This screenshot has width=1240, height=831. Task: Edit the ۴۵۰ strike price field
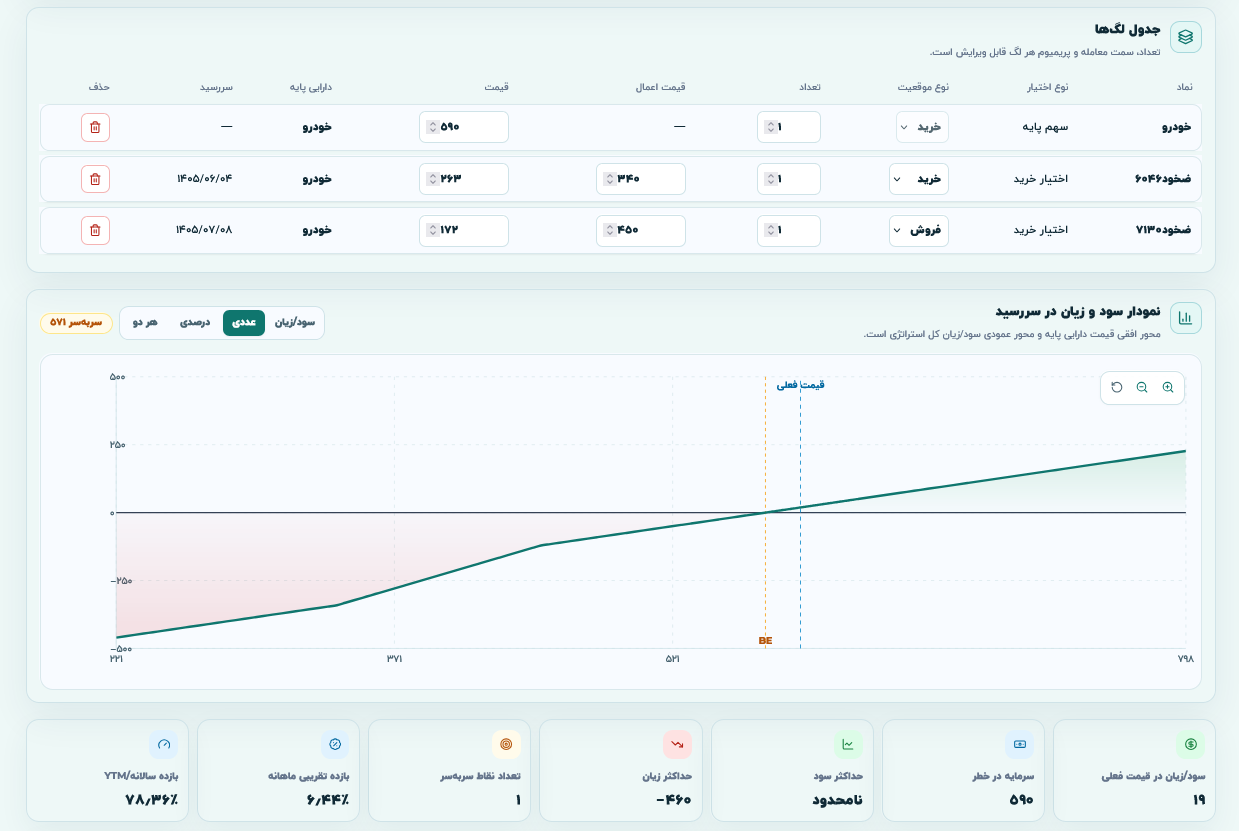[x=641, y=230]
